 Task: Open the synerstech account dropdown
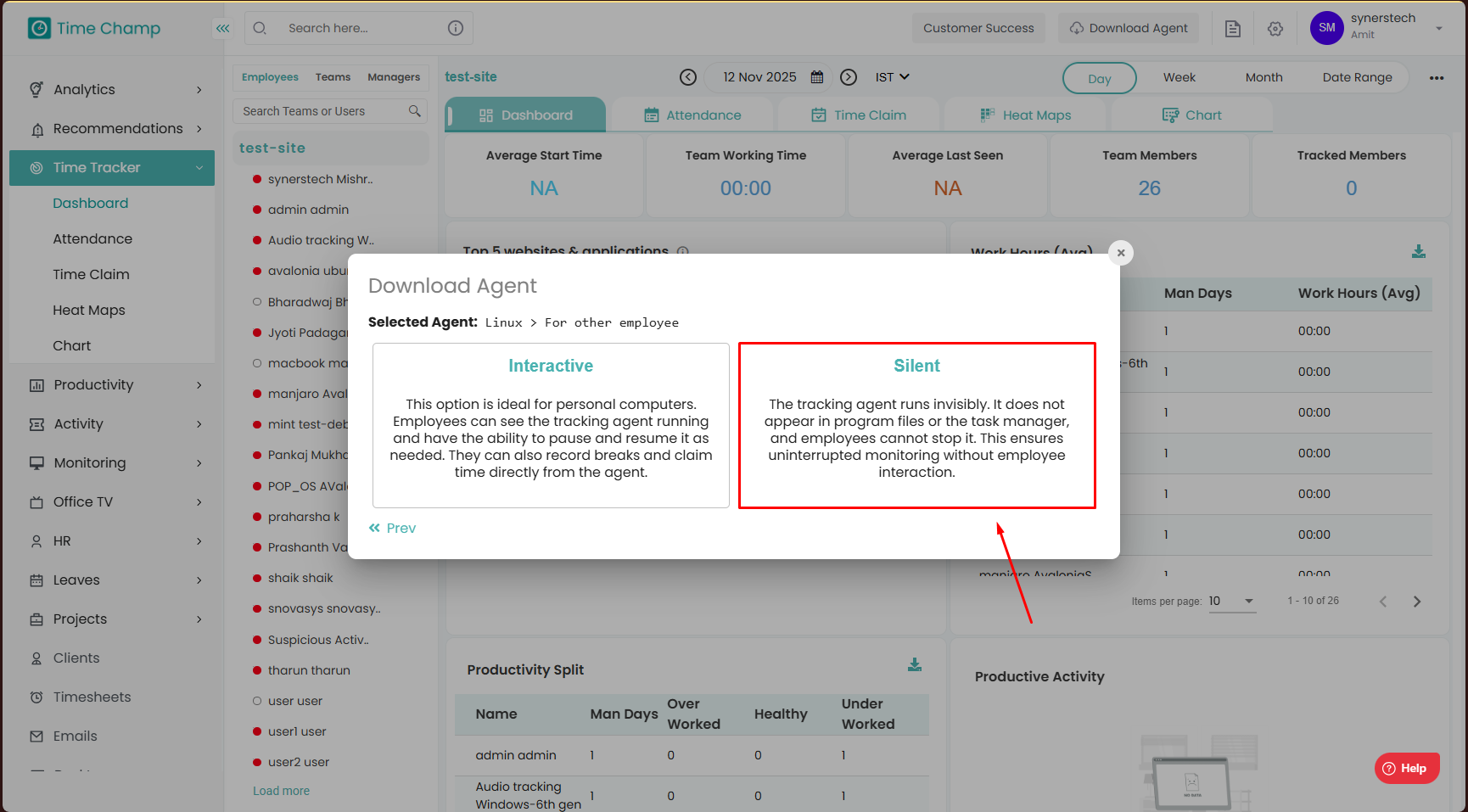click(x=1439, y=28)
